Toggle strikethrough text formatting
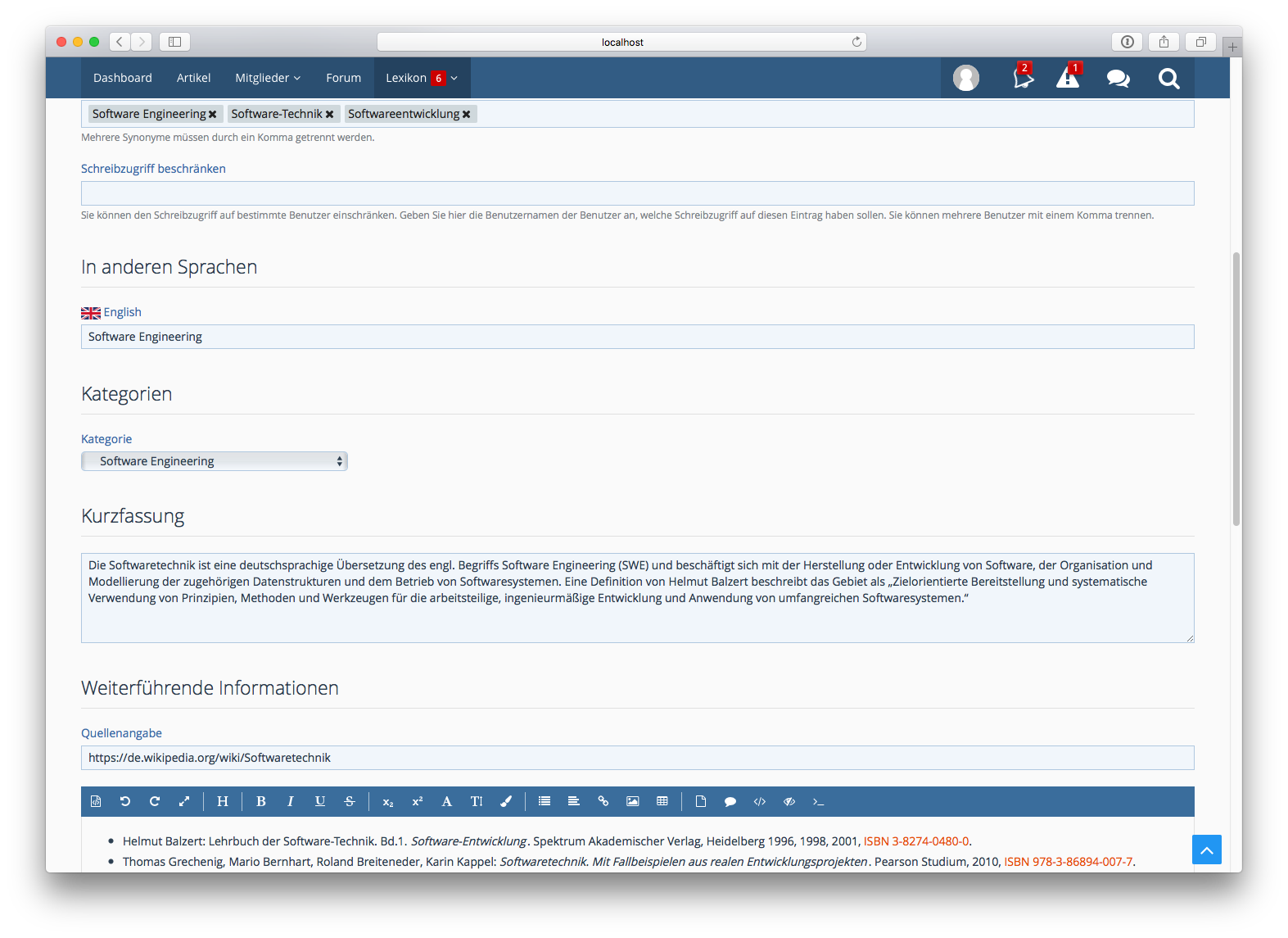Screen dimensions: 1288x938 click(350, 801)
